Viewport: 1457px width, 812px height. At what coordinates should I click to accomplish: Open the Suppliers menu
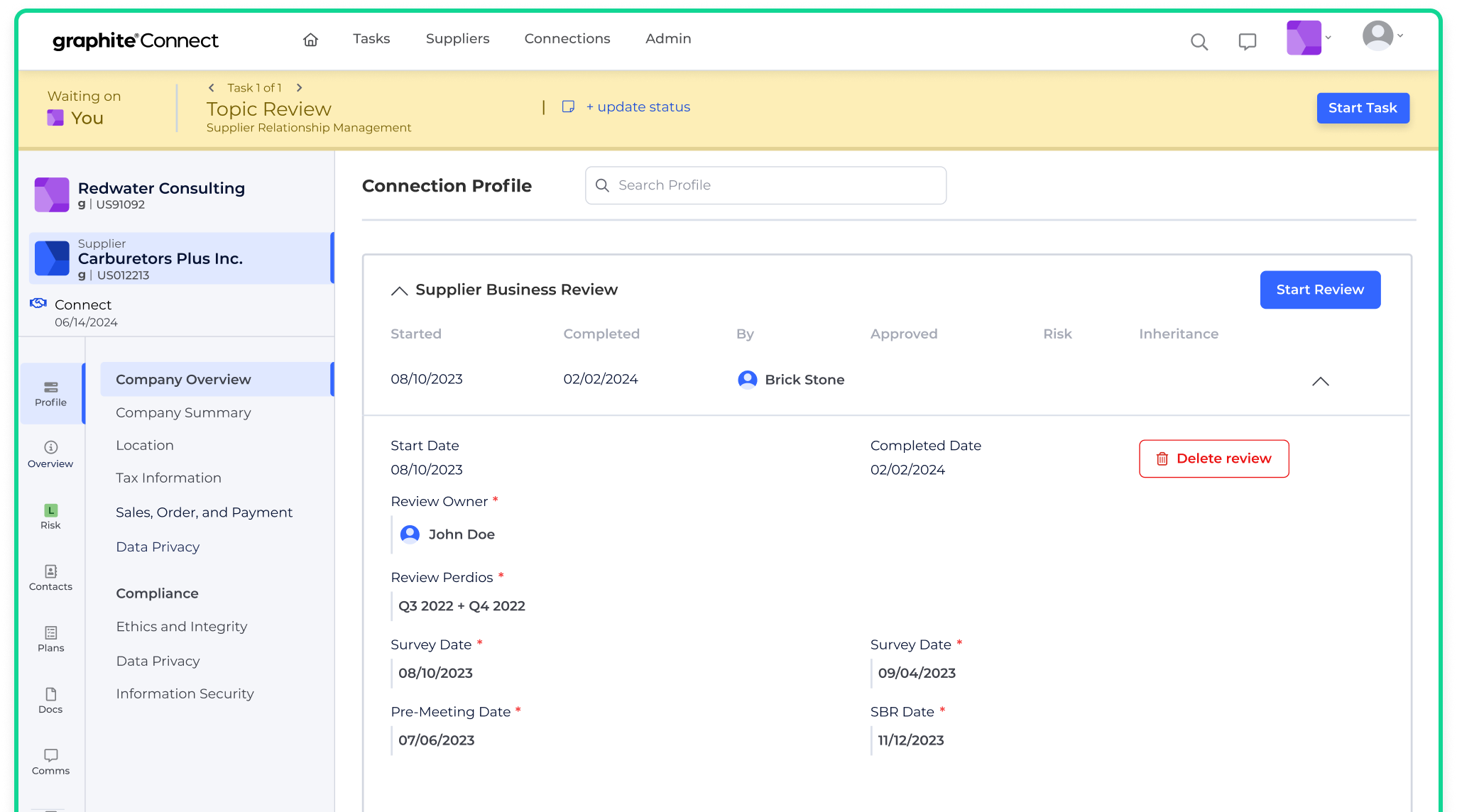pyautogui.click(x=457, y=39)
